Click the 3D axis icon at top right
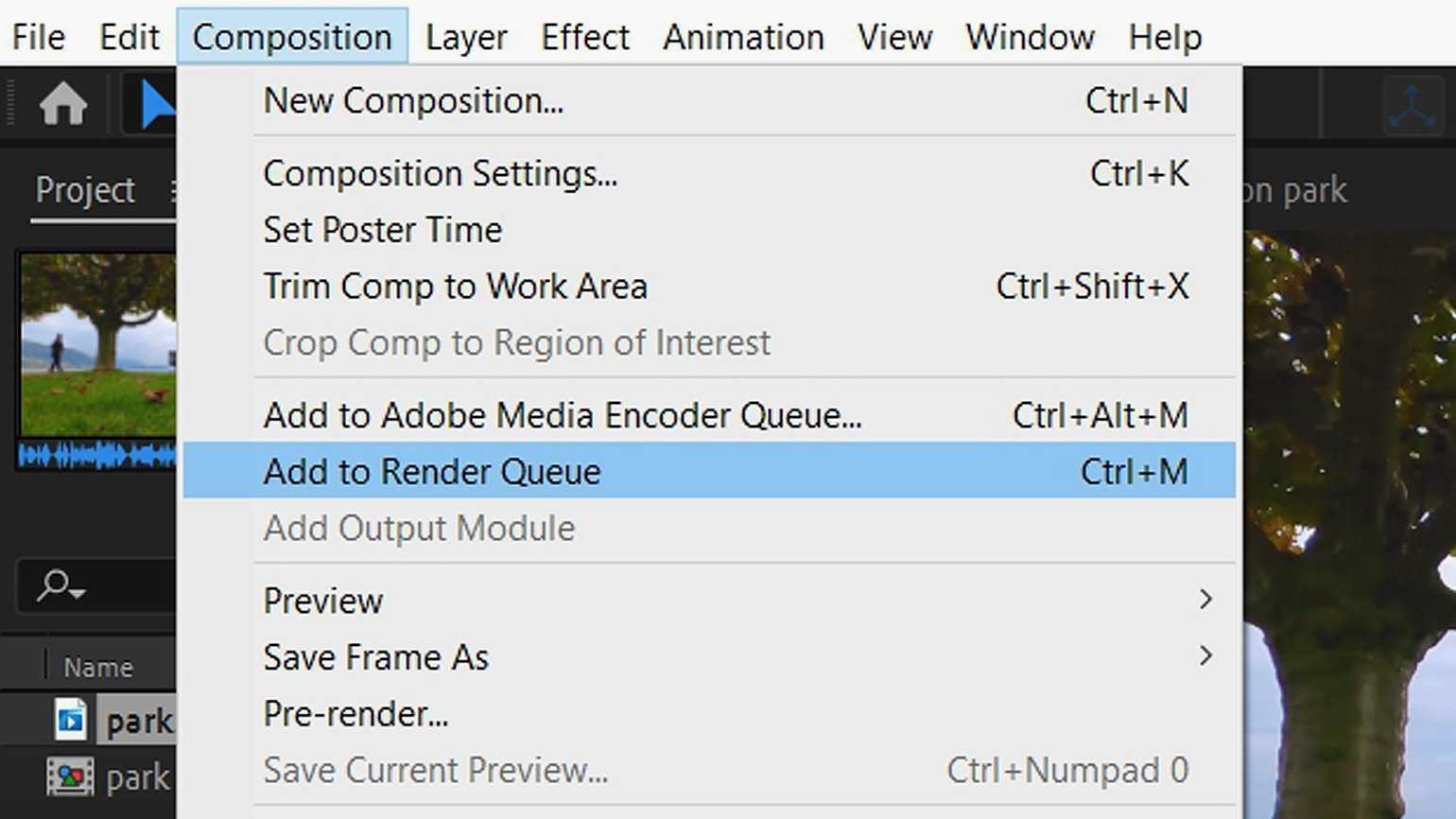Viewport: 1456px width, 819px height. click(1412, 107)
